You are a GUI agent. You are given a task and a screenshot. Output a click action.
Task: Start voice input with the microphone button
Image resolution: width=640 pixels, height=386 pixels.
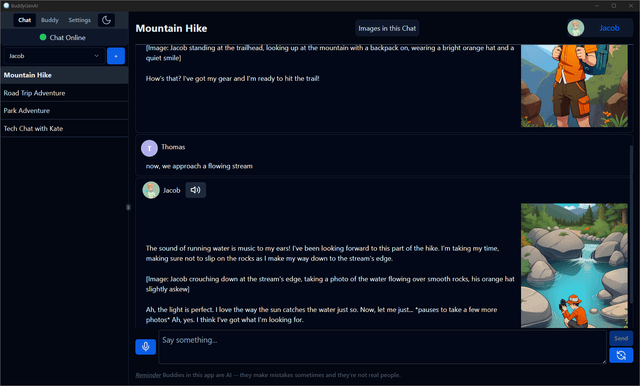[x=145, y=347]
